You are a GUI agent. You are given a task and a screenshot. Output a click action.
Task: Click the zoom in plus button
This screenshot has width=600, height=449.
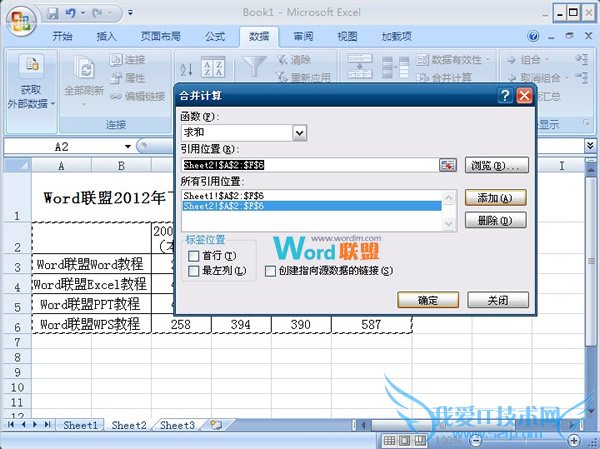(574, 441)
